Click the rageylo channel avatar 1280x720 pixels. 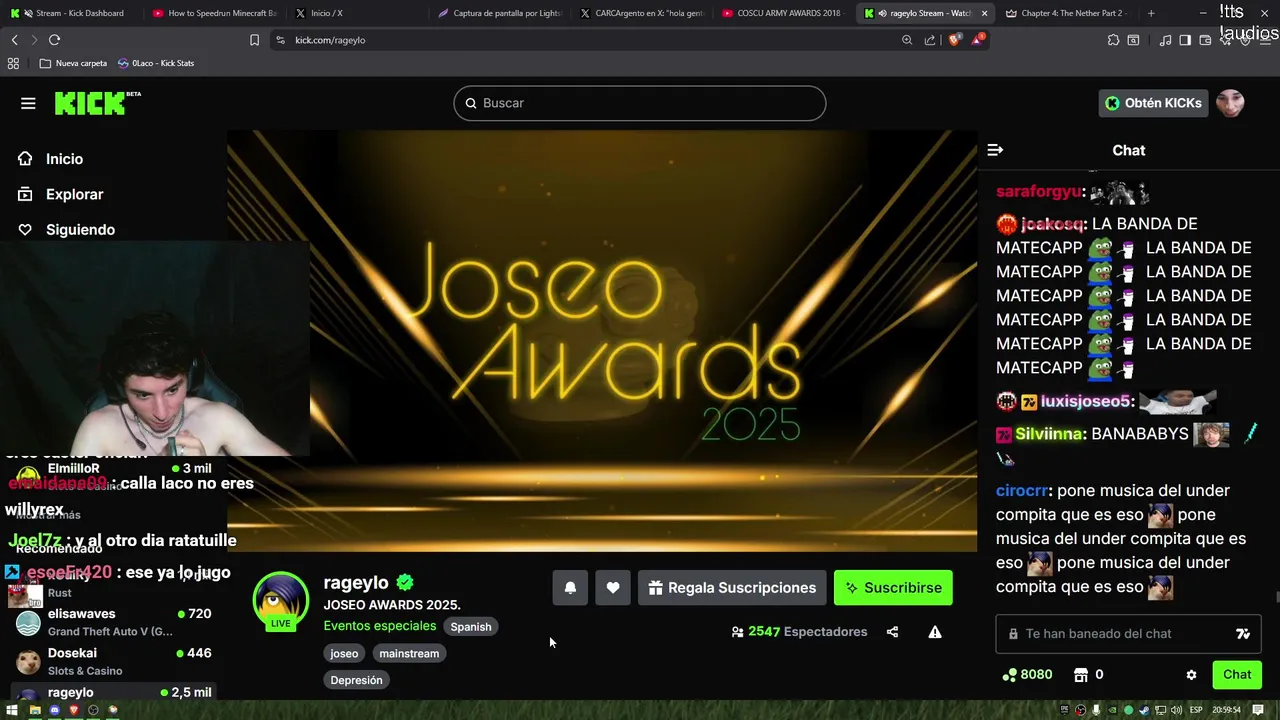281,600
